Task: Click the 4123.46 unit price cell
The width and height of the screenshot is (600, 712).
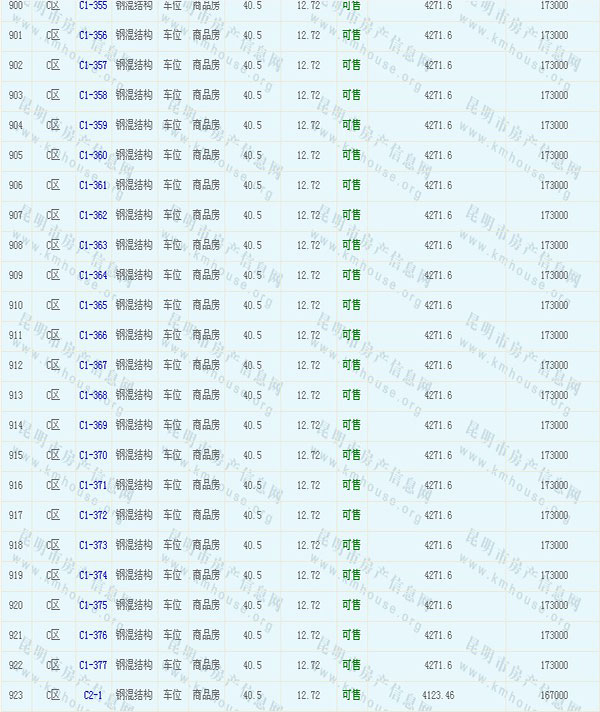Action: (438, 696)
